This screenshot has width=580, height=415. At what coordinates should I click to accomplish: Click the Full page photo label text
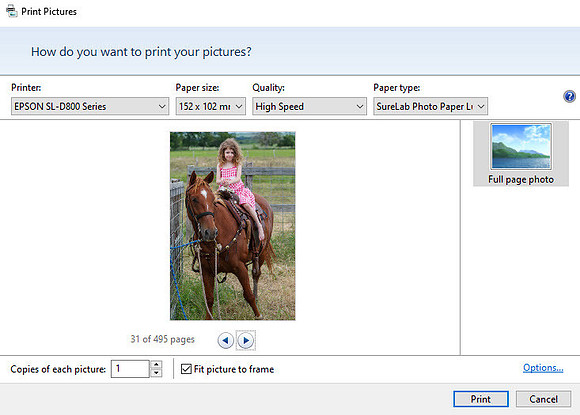coord(521,179)
